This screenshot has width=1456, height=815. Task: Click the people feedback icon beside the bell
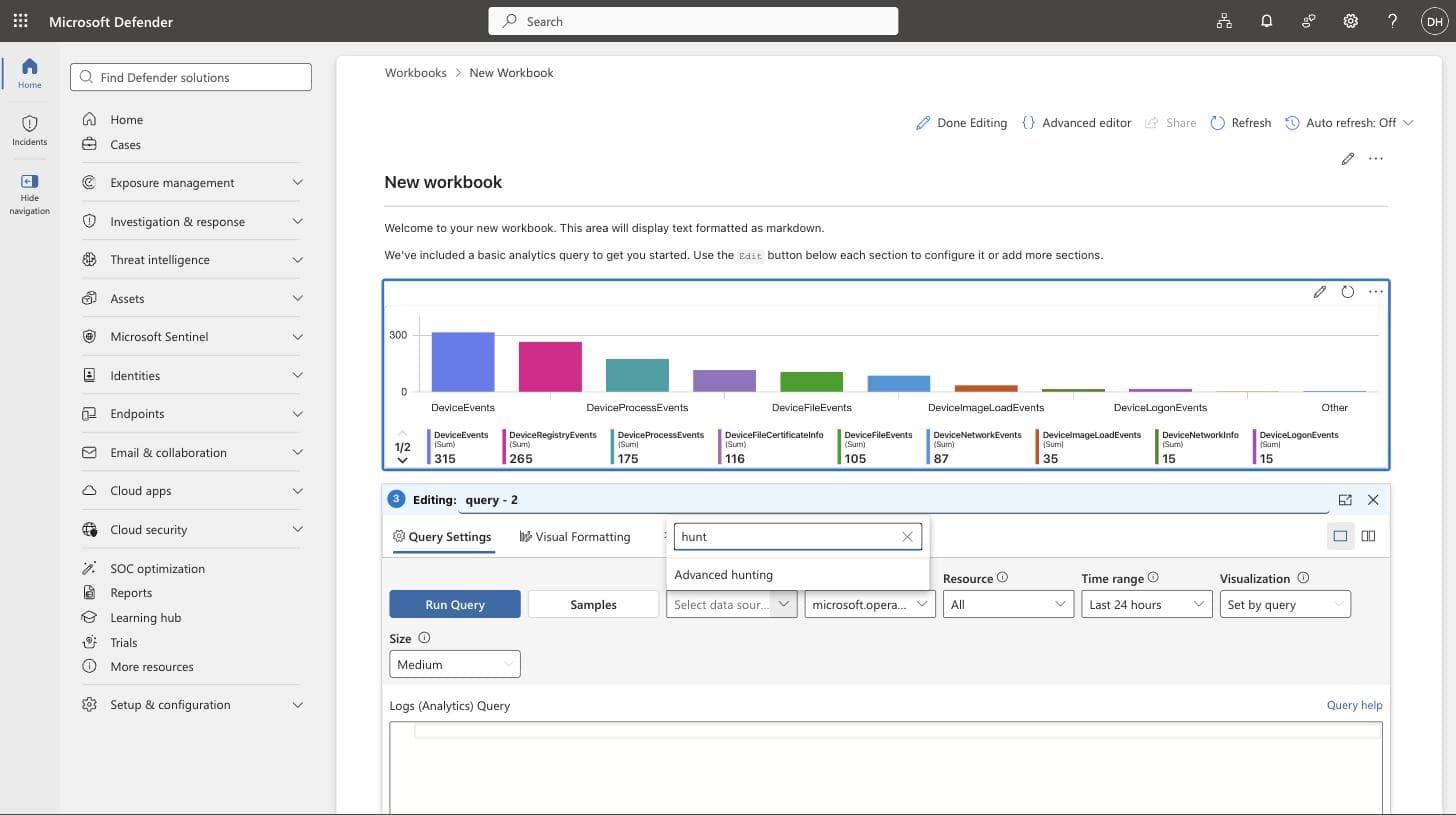(1308, 21)
